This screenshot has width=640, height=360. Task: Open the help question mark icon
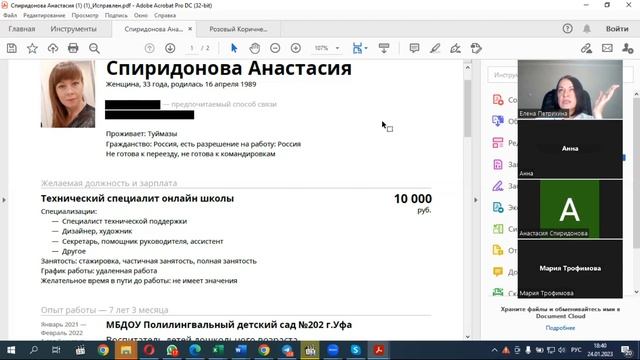[x=567, y=29]
